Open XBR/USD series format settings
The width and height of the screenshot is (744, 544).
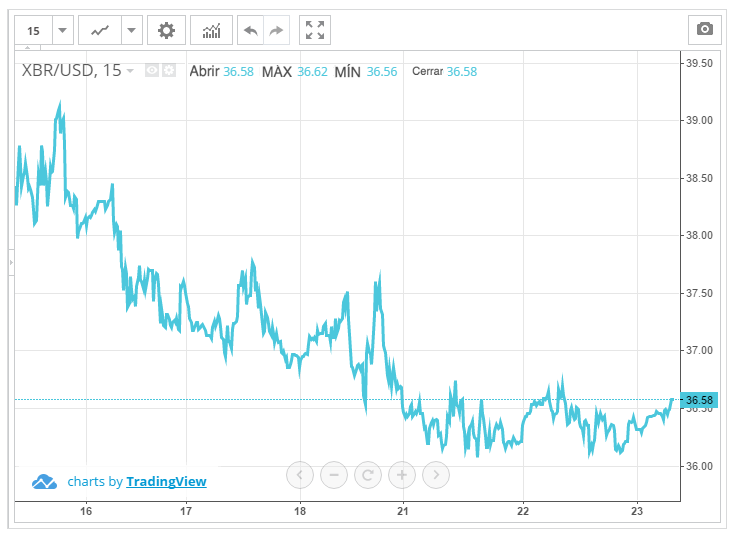coord(169,71)
